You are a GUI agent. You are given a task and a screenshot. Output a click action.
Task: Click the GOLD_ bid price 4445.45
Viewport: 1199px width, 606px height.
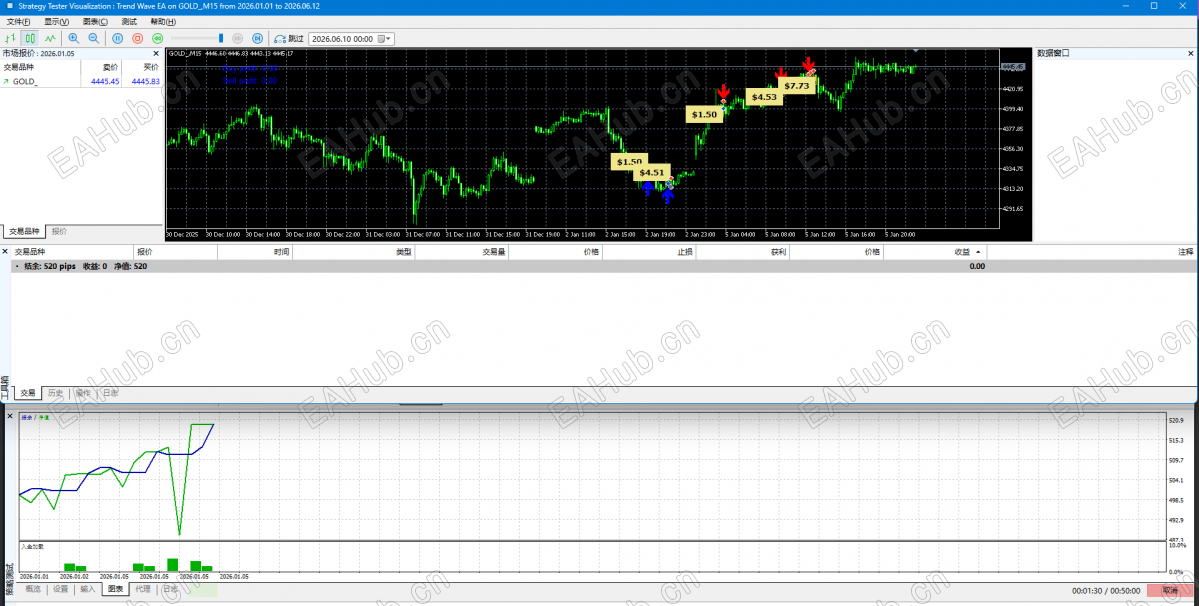pos(105,81)
